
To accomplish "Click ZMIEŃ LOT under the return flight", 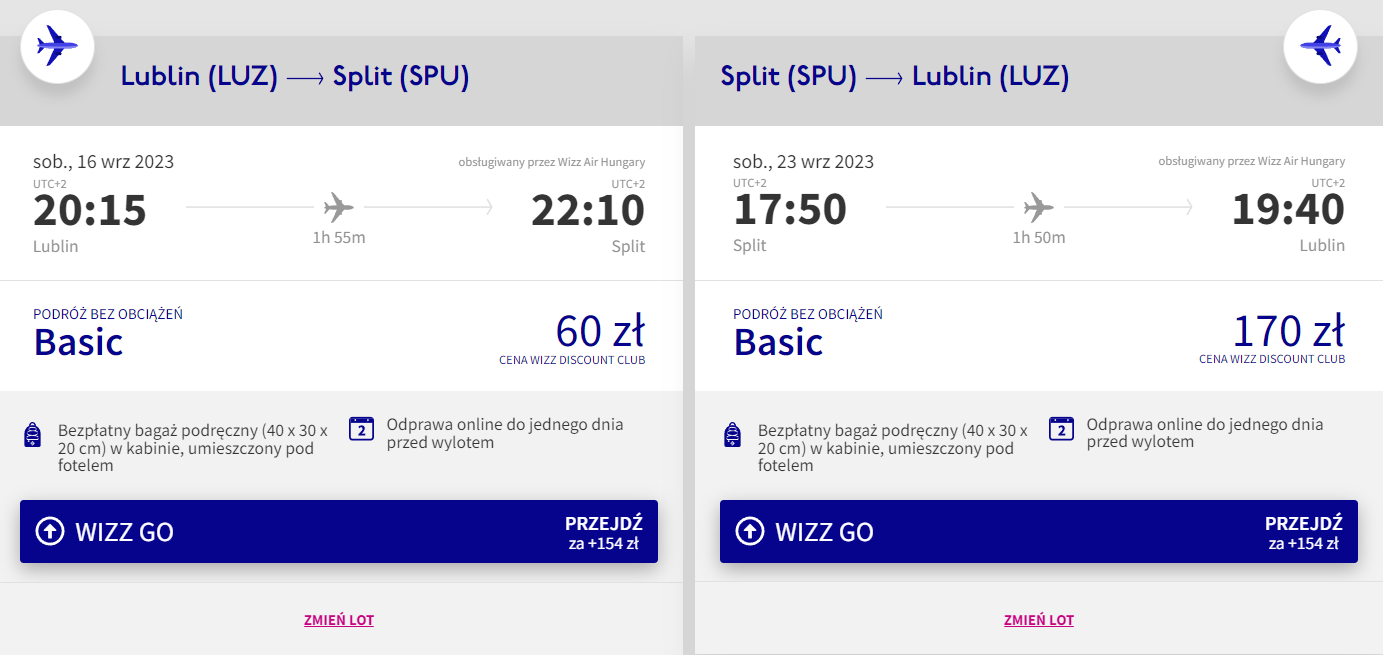I will click(1039, 620).
